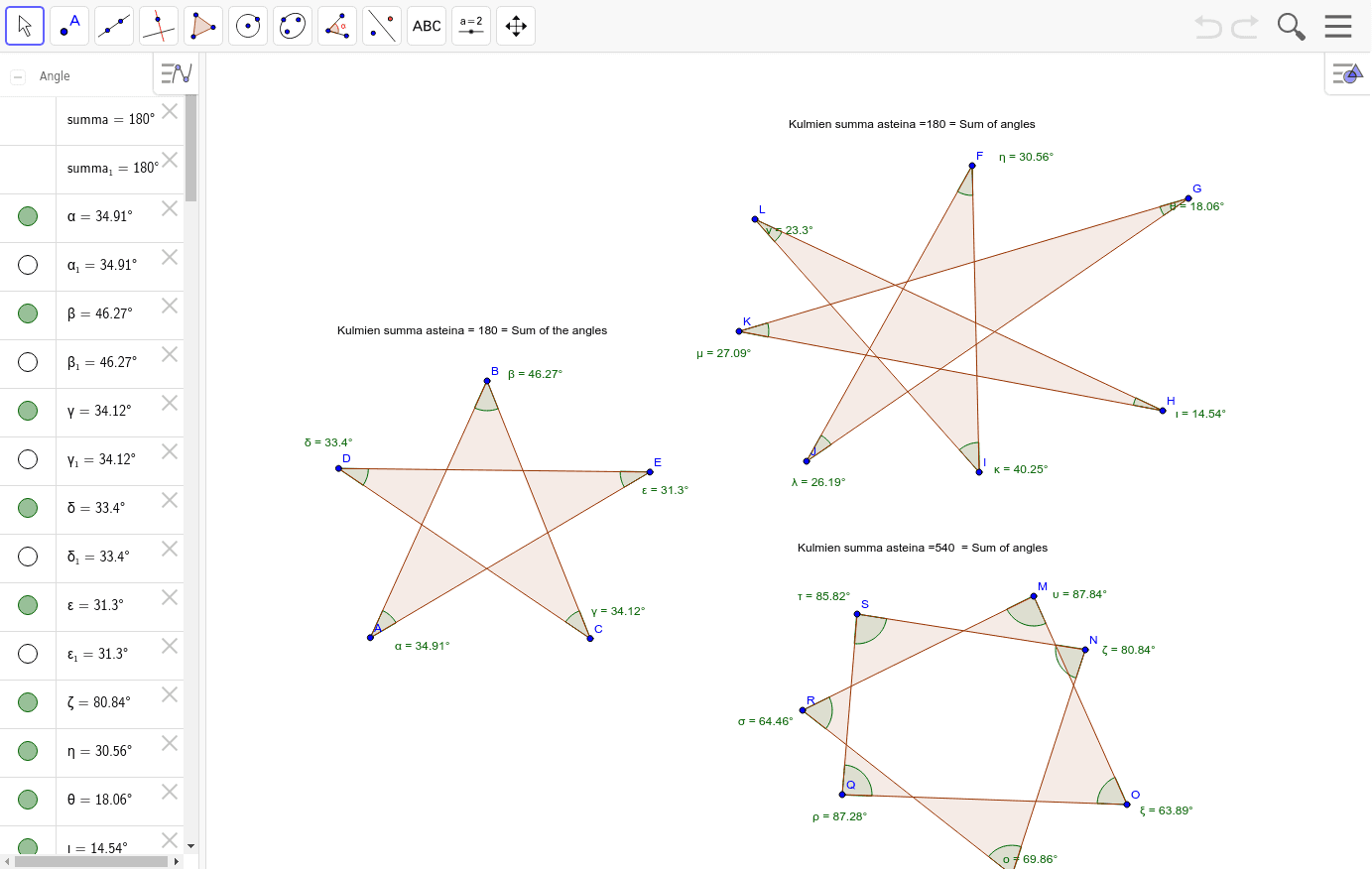This screenshot has height=871, width=1372.
Task: Select the ABC Text tool
Action: [x=427, y=26]
